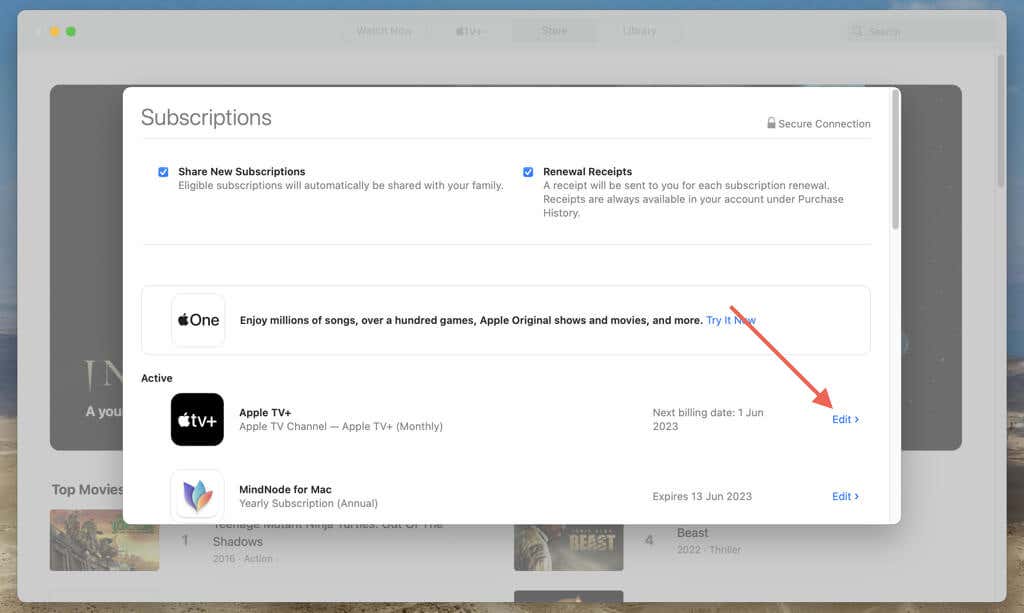Viewport: 1024px width, 613px height.
Task: Edit the Apple TV+ subscription
Action: [842, 419]
